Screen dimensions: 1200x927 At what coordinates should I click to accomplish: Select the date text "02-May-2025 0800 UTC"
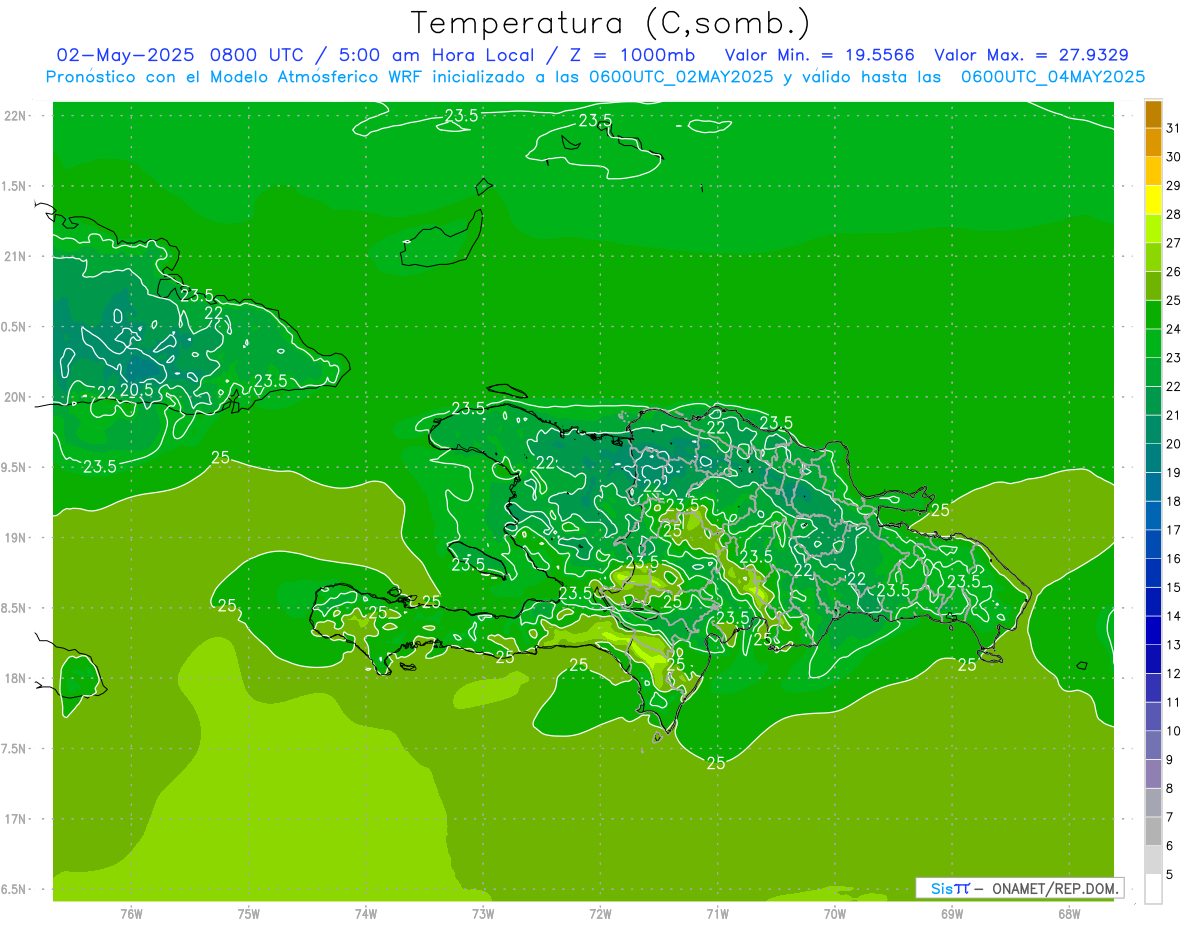pyautogui.click(x=180, y=55)
